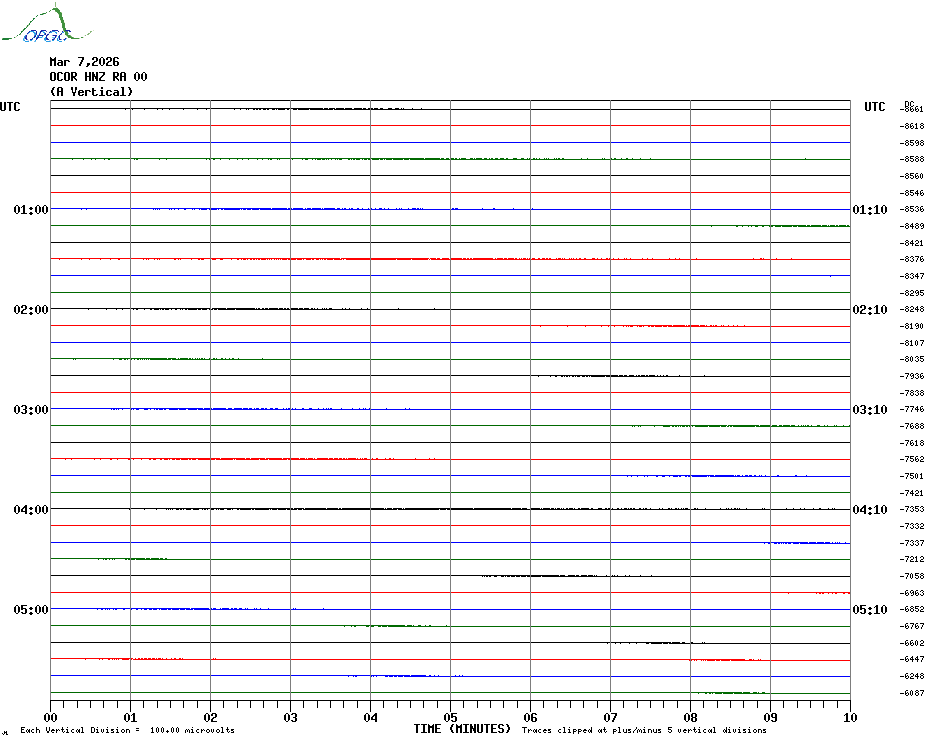This screenshot has height=744, width=930.
Task: Click the 00 minute mark on time axis
Action: coord(51,717)
